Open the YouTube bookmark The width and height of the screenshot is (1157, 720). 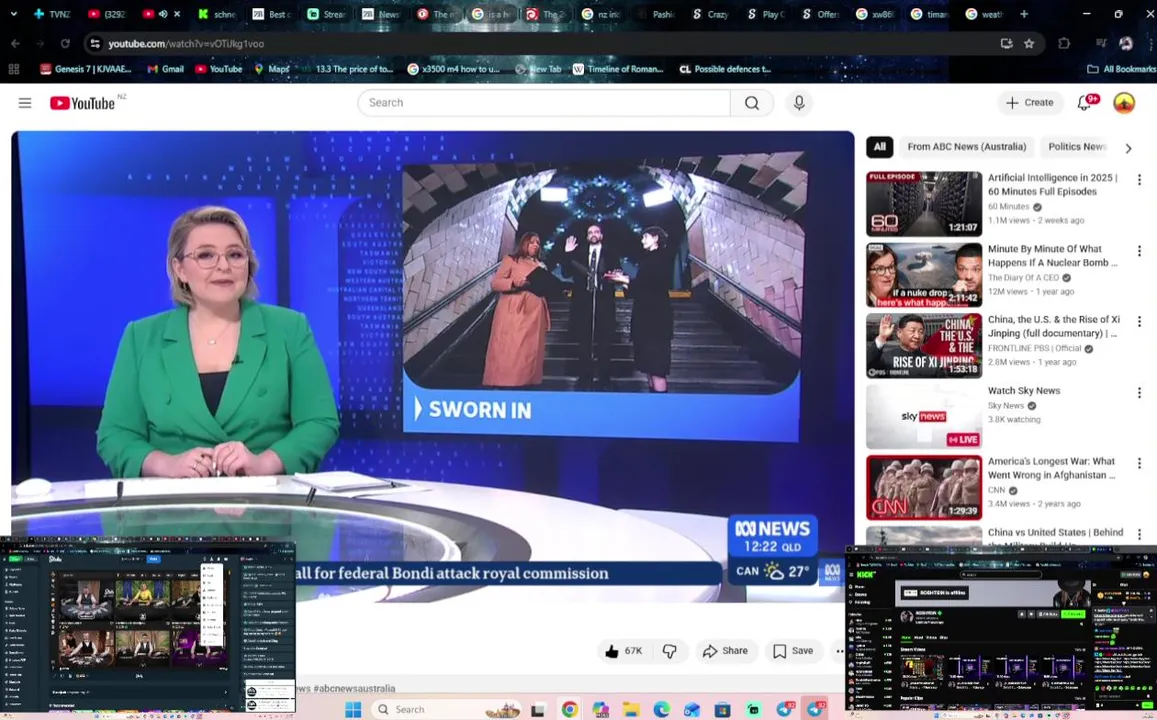218,69
